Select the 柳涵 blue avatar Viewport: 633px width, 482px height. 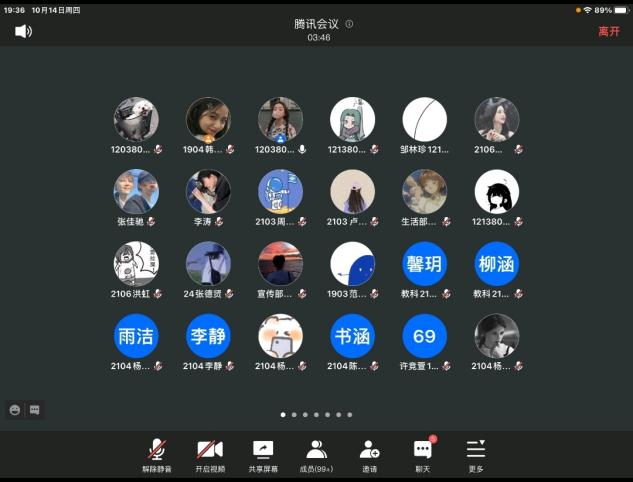coord(497,264)
